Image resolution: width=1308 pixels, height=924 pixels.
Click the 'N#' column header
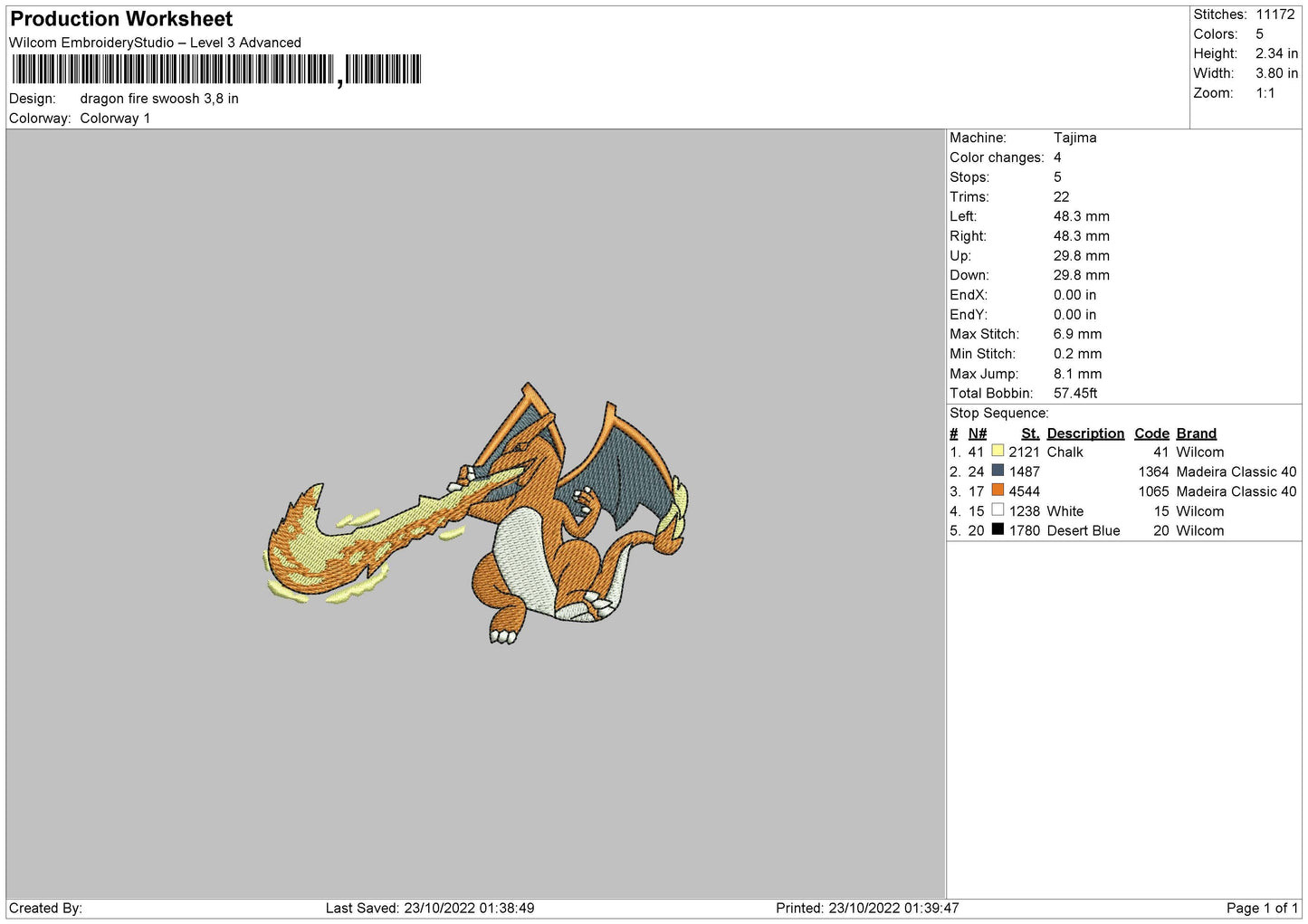coord(977,433)
